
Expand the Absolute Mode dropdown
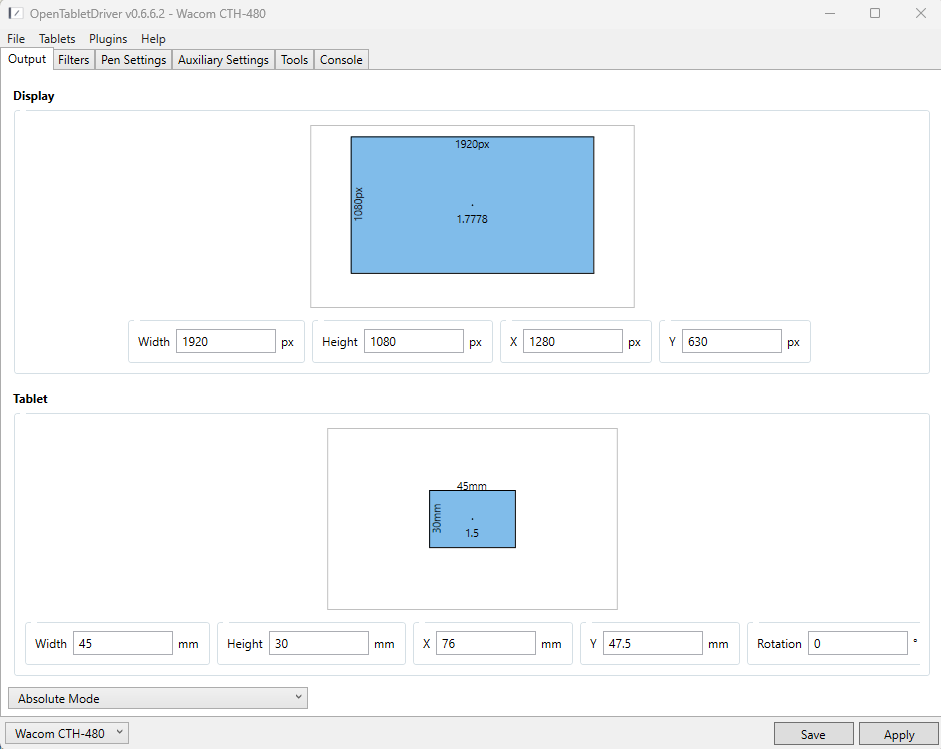tap(157, 698)
